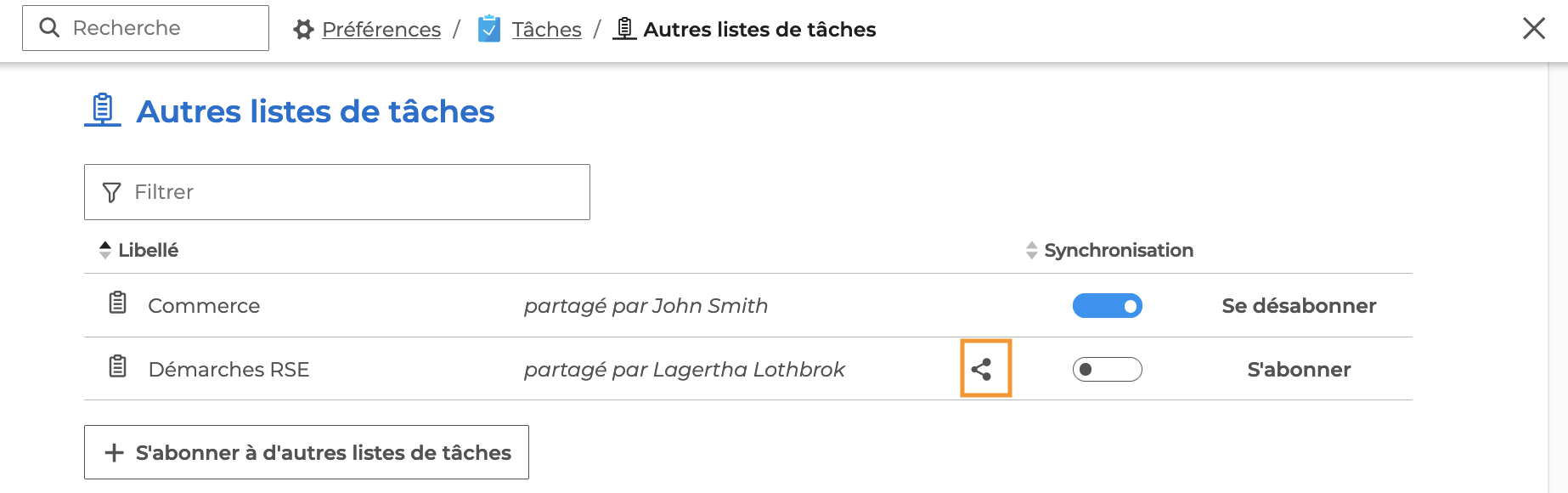The height and width of the screenshot is (493, 1568).
Task: Unsubscribe from Commerce via Se désabonner
Action: coord(1299,306)
